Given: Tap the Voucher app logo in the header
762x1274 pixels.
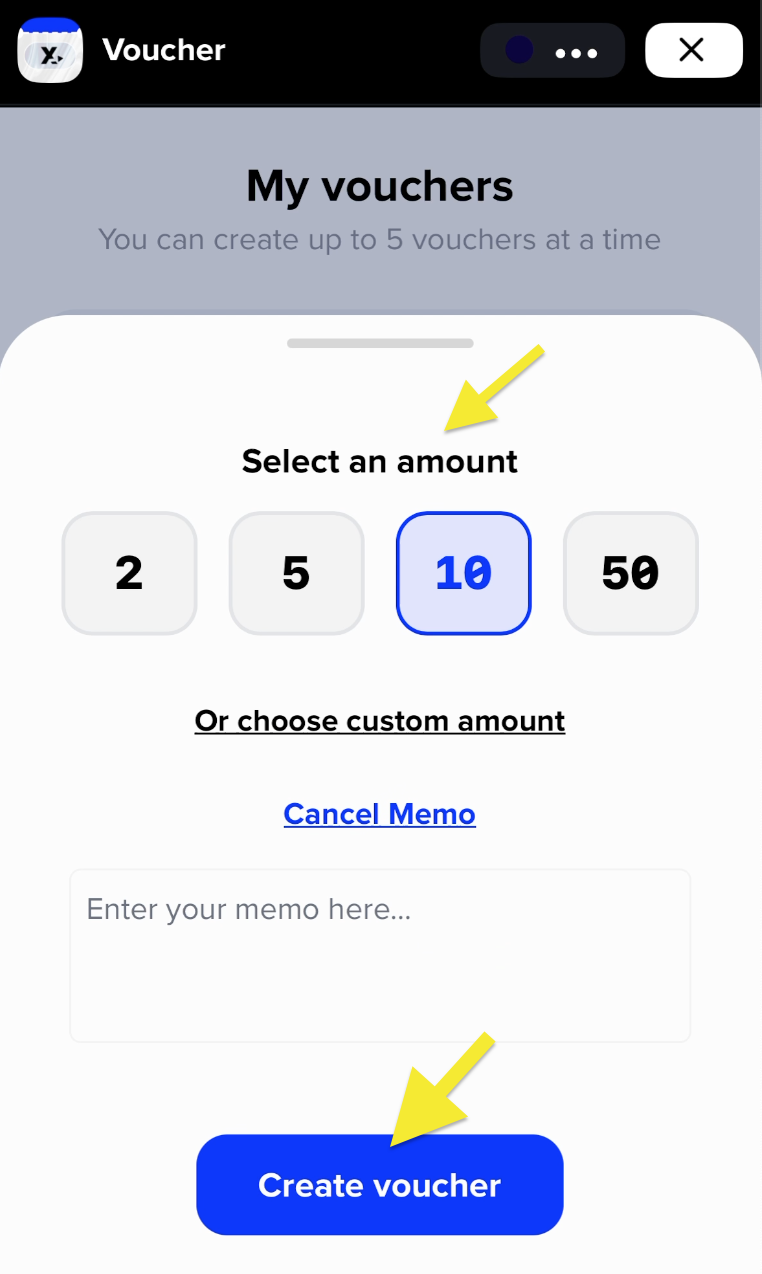Looking at the screenshot, I should (49, 49).
